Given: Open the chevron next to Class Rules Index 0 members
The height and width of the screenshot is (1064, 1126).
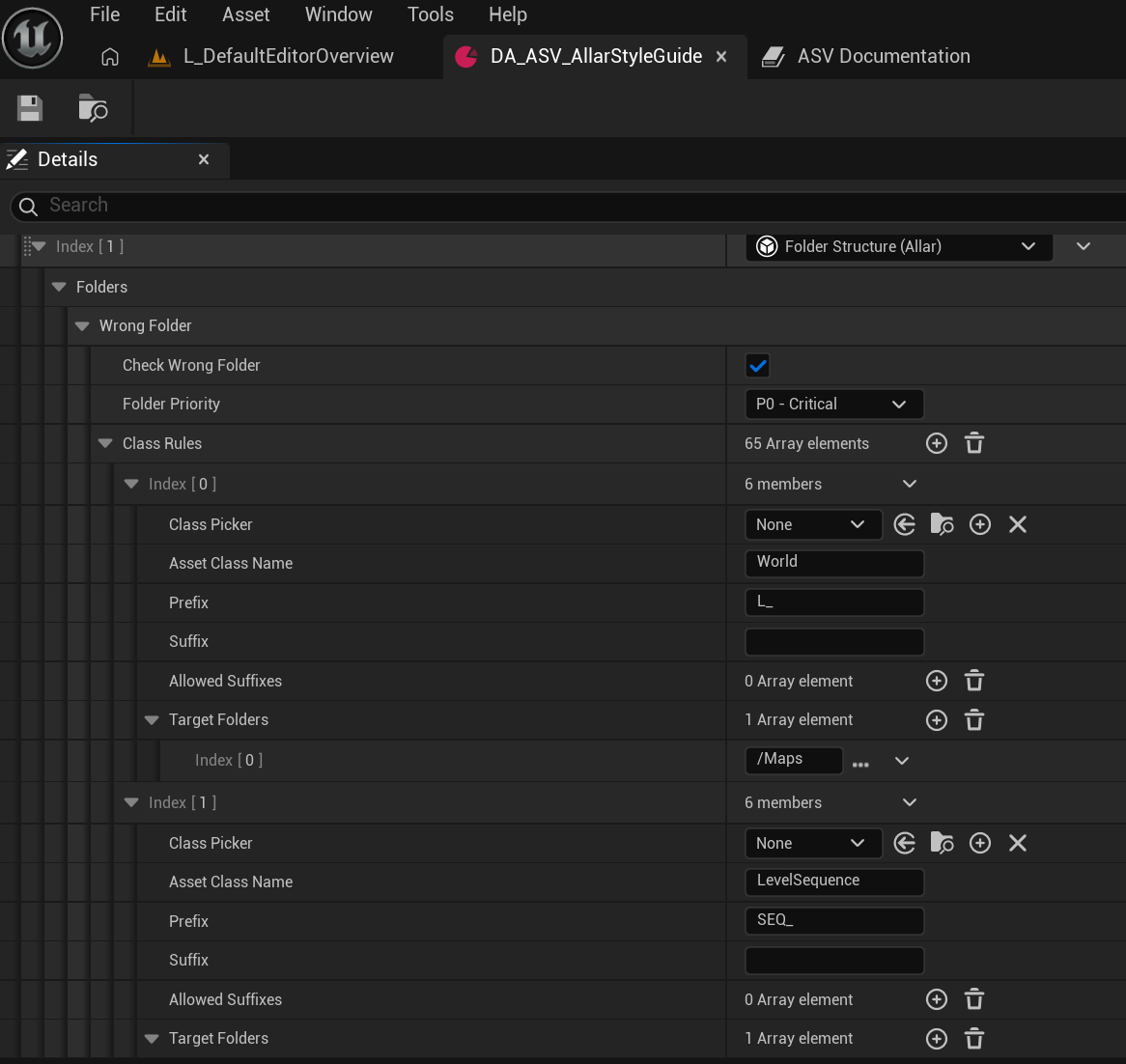Looking at the screenshot, I should pyautogui.click(x=909, y=484).
